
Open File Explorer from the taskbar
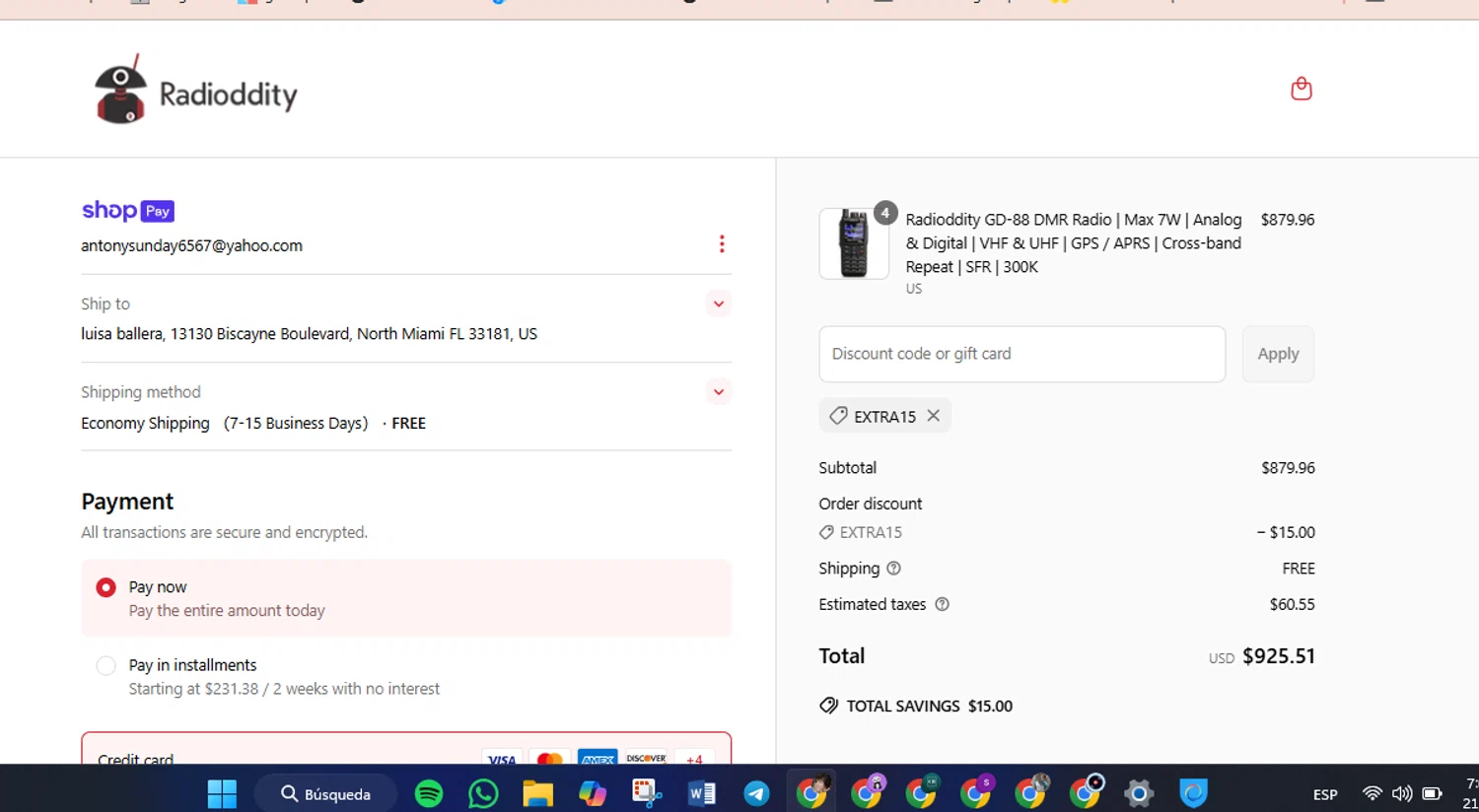click(x=538, y=793)
